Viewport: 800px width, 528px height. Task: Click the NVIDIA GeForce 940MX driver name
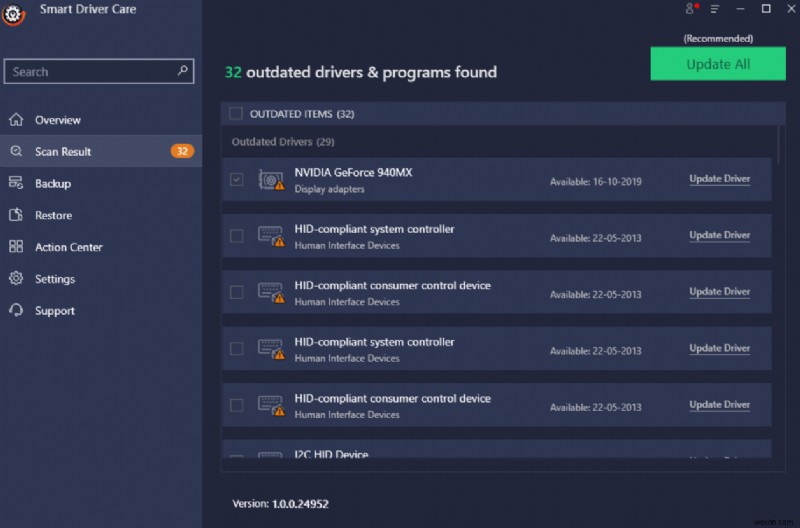point(353,172)
